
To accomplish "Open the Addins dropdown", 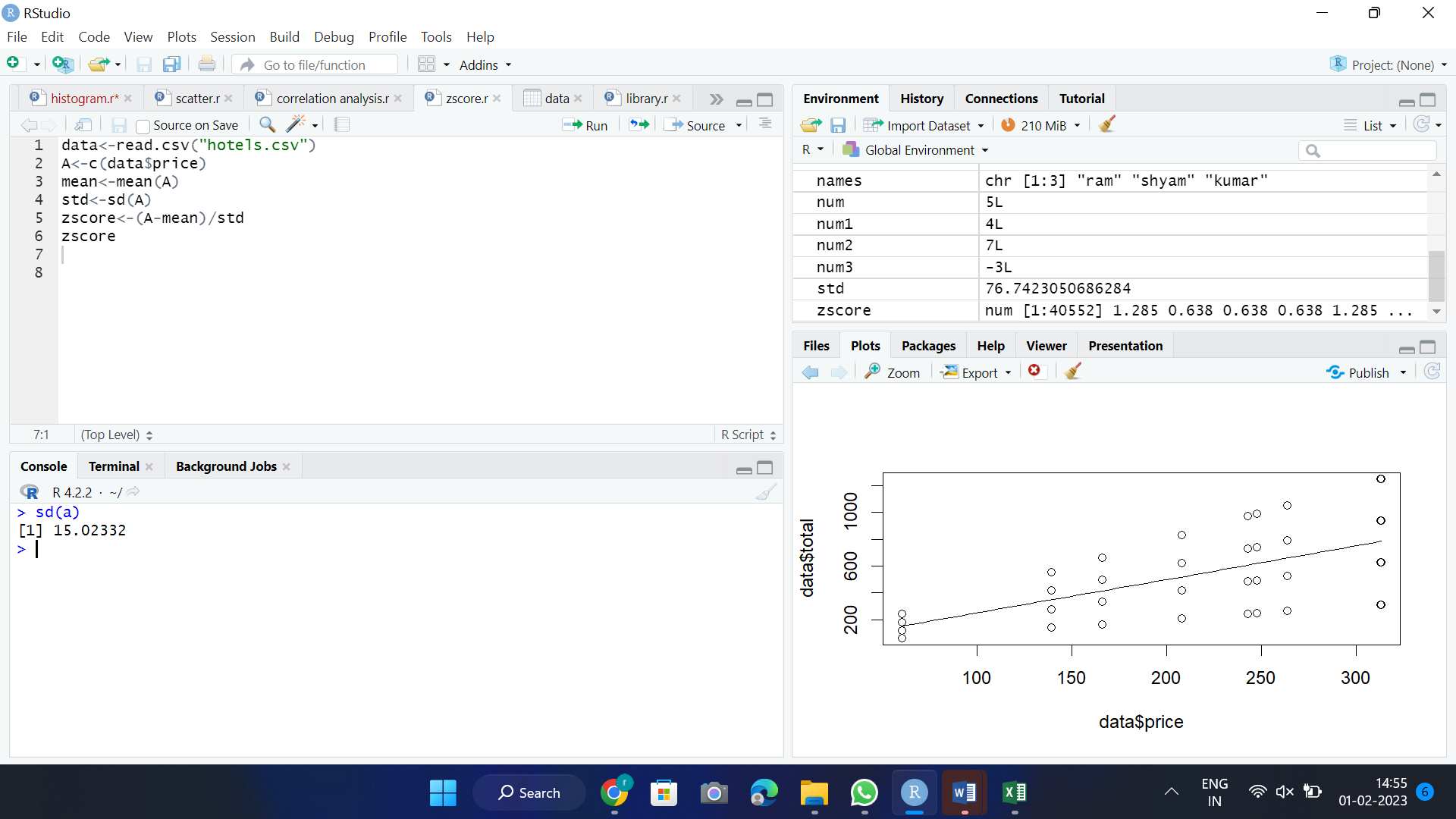I will [485, 65].
